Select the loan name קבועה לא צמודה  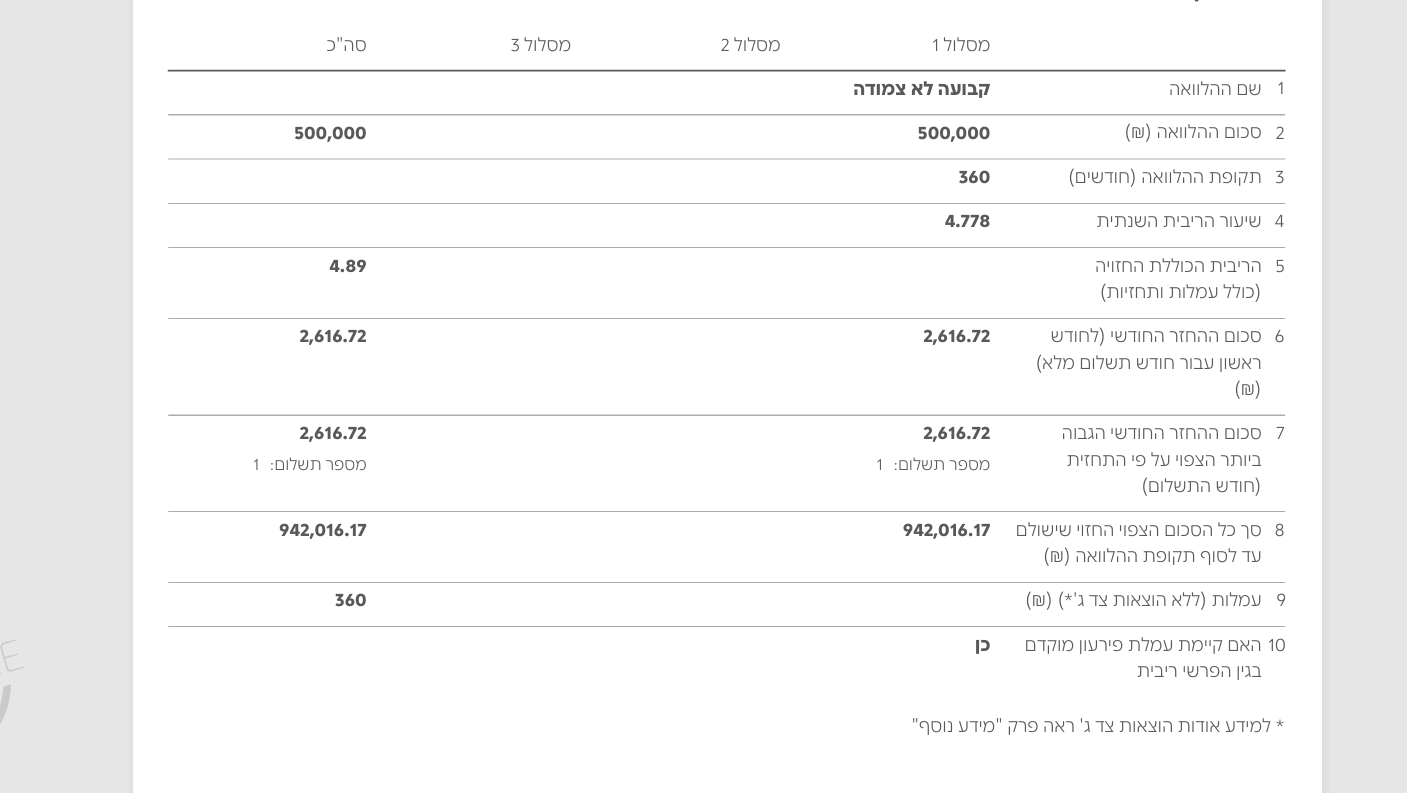[x=921, y=89]
